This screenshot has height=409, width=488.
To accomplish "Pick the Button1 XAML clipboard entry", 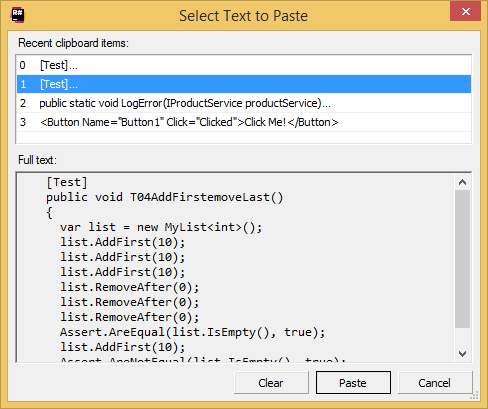I will pyautogui.click(x=244, y=122).
